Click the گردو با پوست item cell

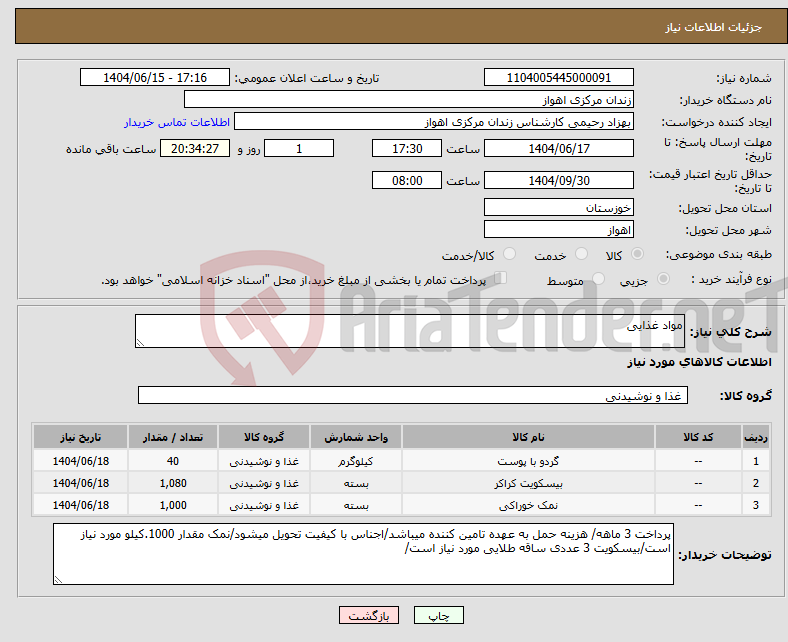[528, 461]
